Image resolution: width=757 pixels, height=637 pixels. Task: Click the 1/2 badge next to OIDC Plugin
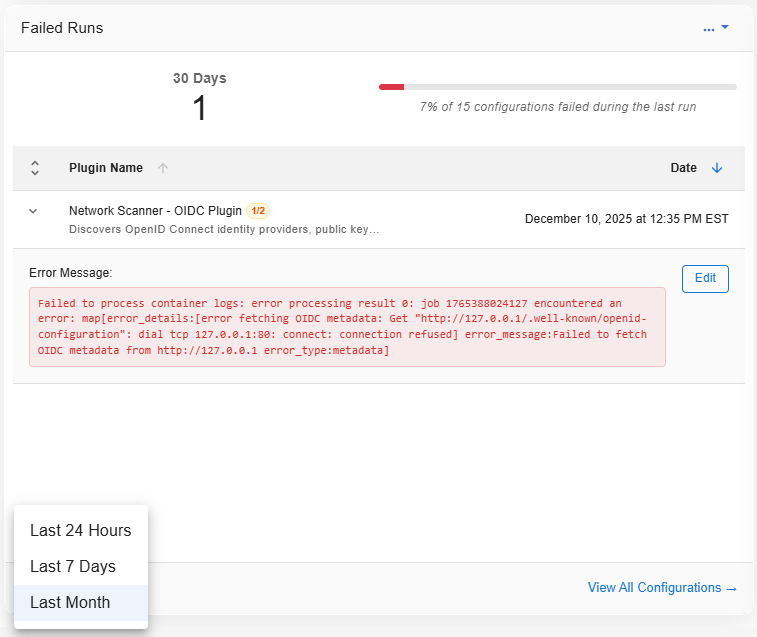point(258,211)
